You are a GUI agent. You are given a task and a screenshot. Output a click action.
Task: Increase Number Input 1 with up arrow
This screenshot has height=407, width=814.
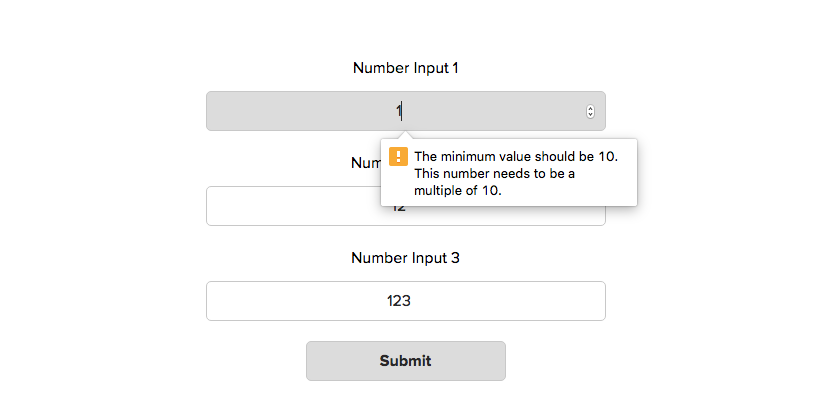[x=590, y=108]
